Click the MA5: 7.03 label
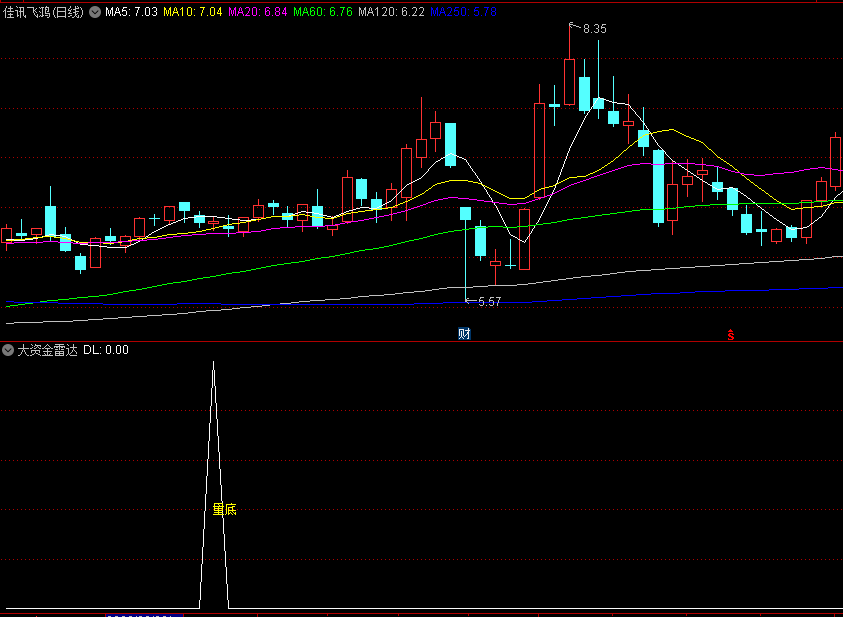The width and height of the screenshot is (843, 617). (x=131, y=12)
